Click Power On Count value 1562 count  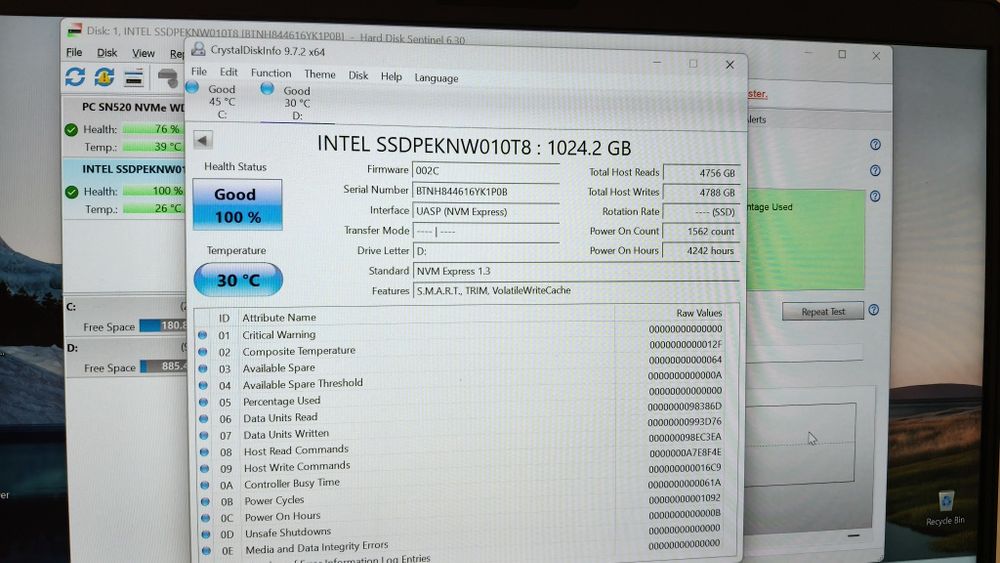point(702,231)
